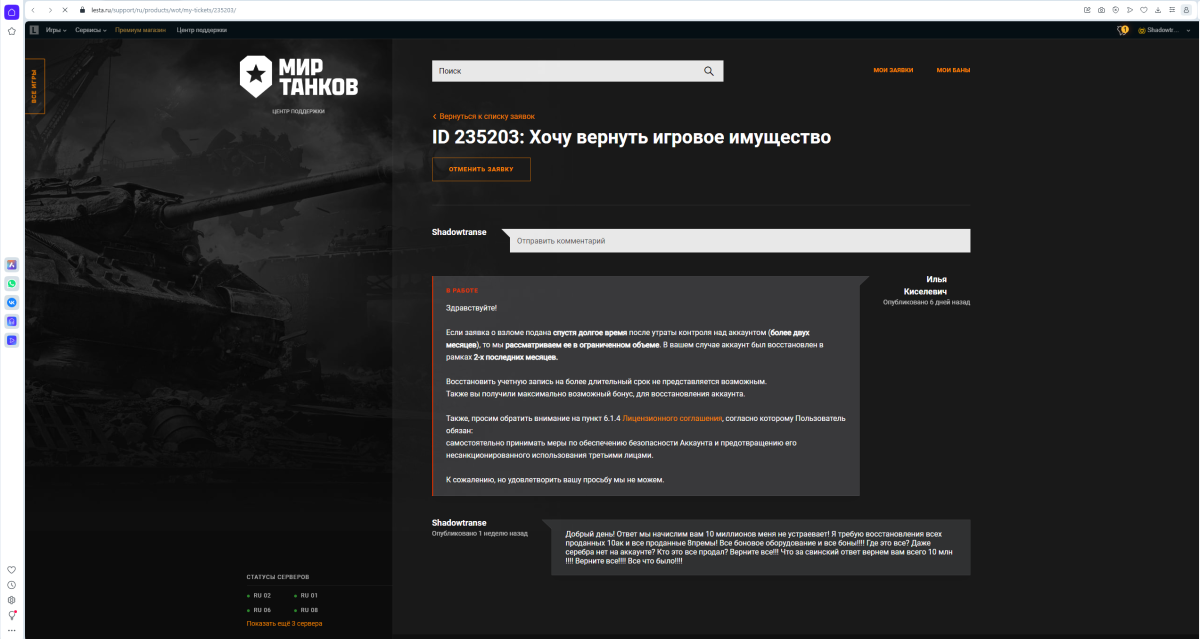
Task: Open browser downloads icon
Action: pyautogui.click(x=1157, y=10)
